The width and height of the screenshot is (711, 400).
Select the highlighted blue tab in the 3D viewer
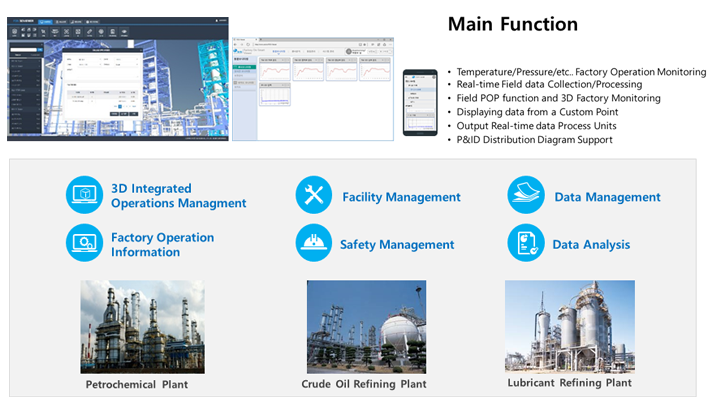tap(46, 19)
